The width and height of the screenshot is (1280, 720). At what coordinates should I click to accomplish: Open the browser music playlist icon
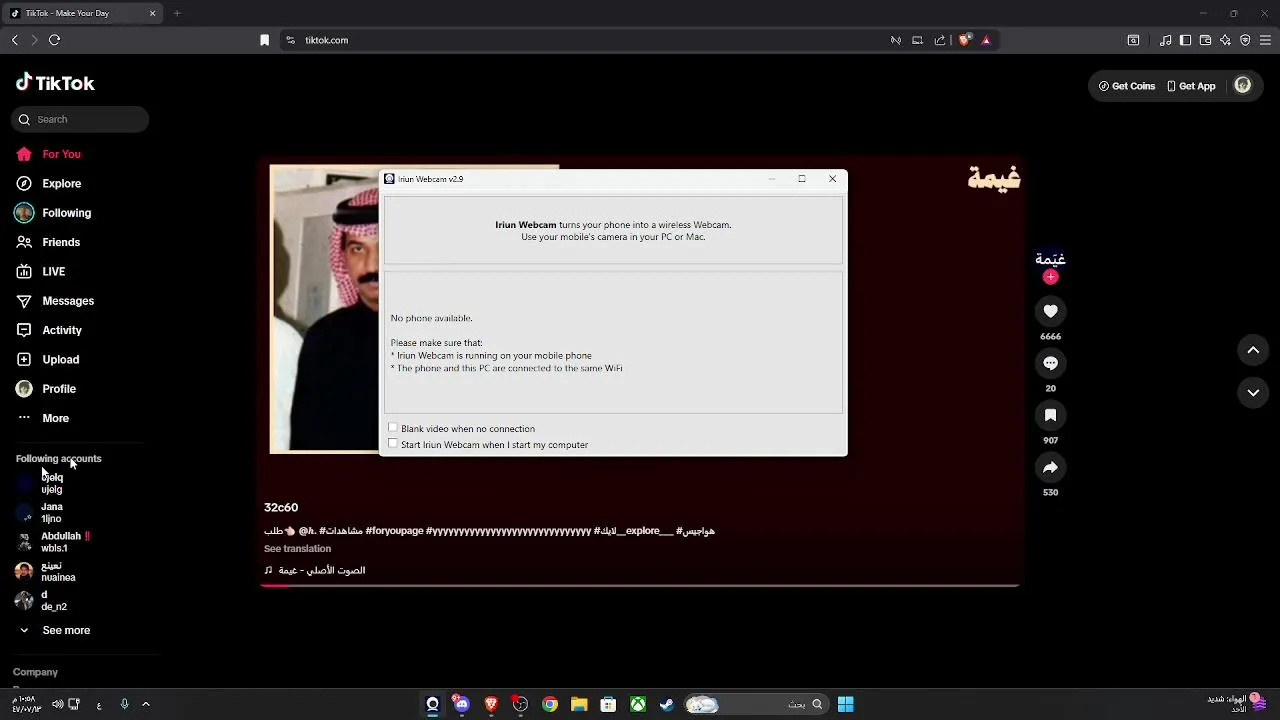click(1166, 40)
